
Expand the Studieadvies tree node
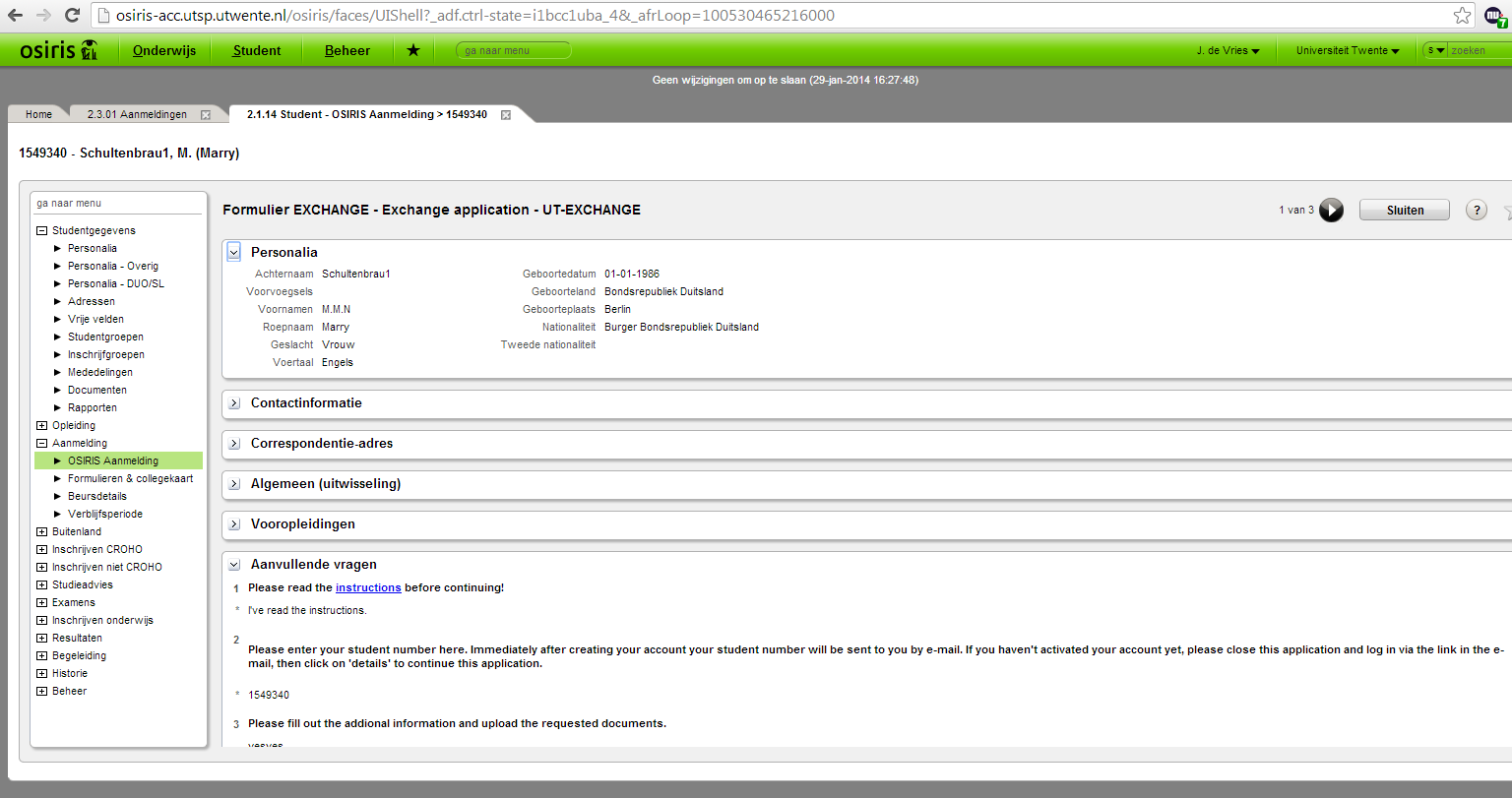coord(41,585)
